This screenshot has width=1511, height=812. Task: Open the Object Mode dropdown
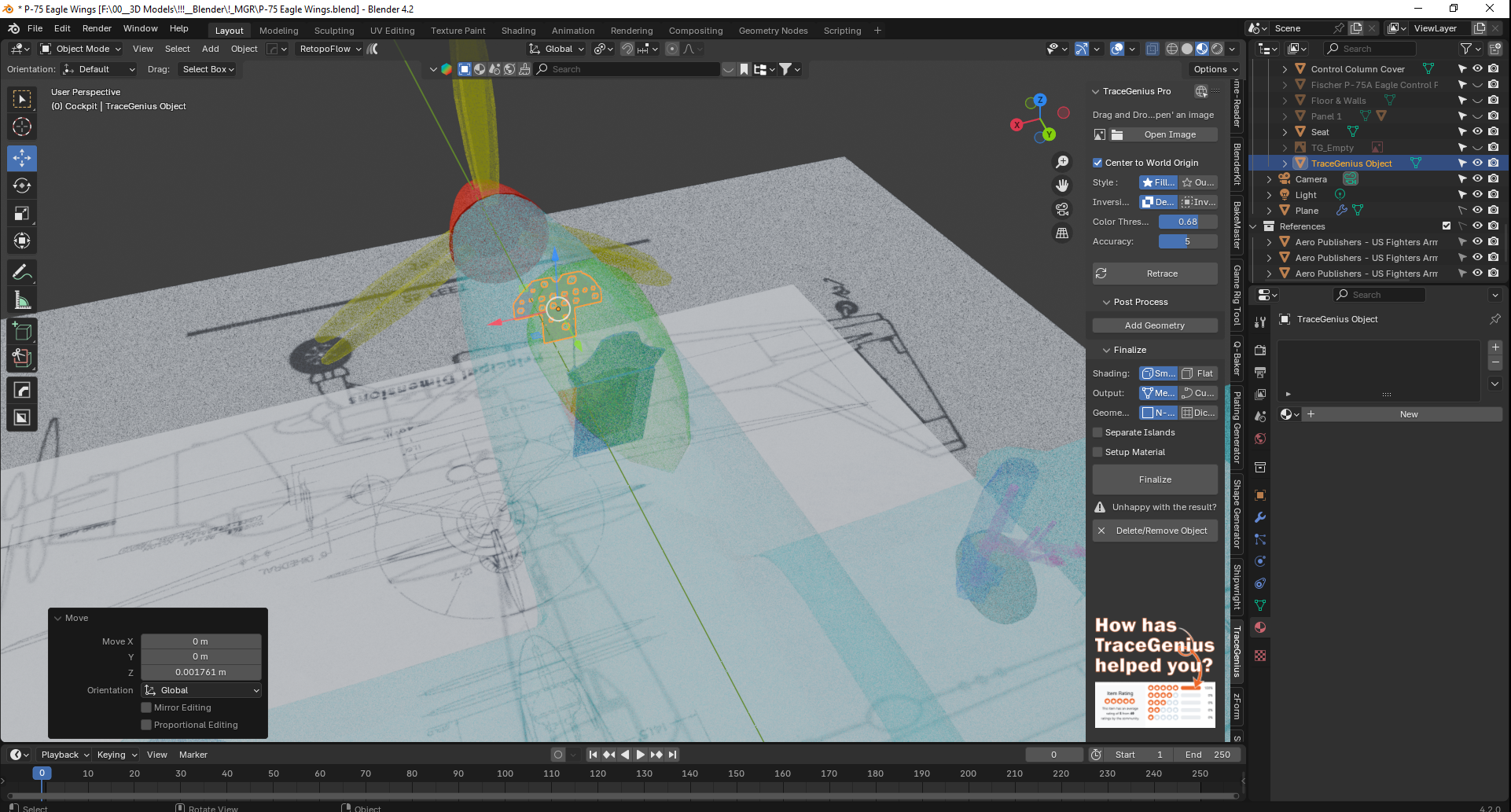pyautogui.click(x=82, y=49)
